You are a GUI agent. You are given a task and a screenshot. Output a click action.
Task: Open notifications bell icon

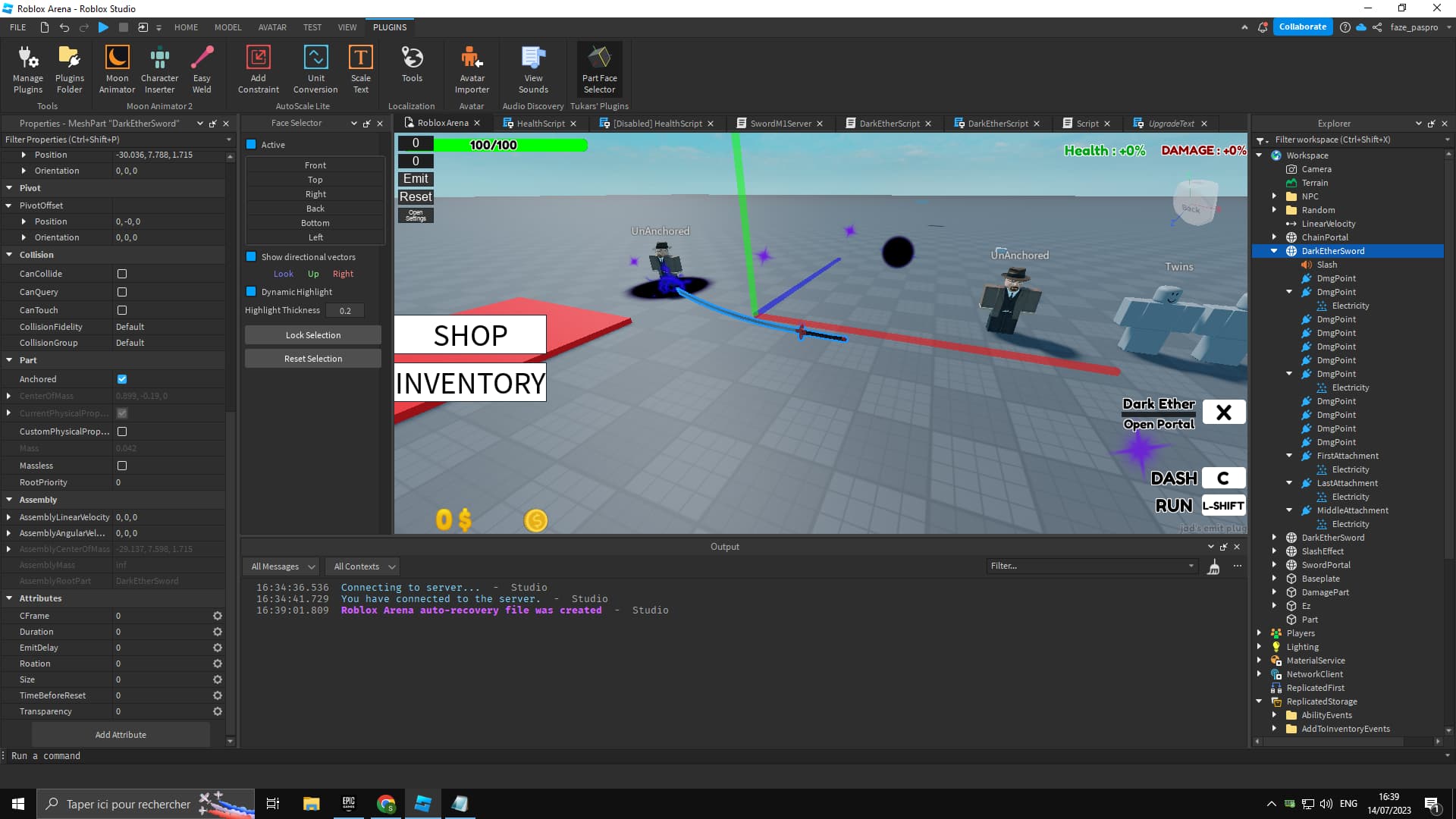coord(1263,27)
